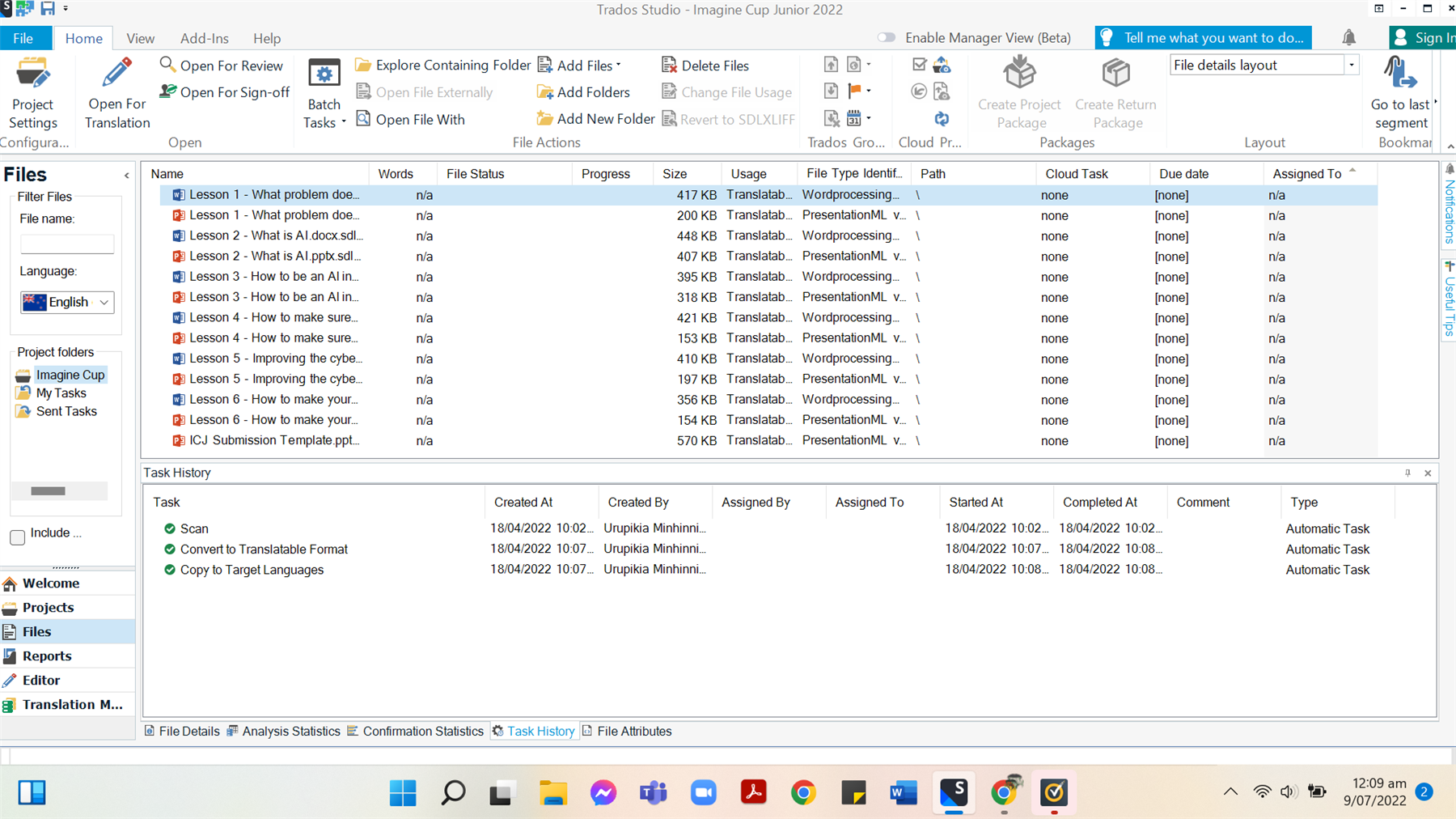Click Open For Translation pencil icon
This screenshot has height=819, width=1456.
(x=117, y=74)
